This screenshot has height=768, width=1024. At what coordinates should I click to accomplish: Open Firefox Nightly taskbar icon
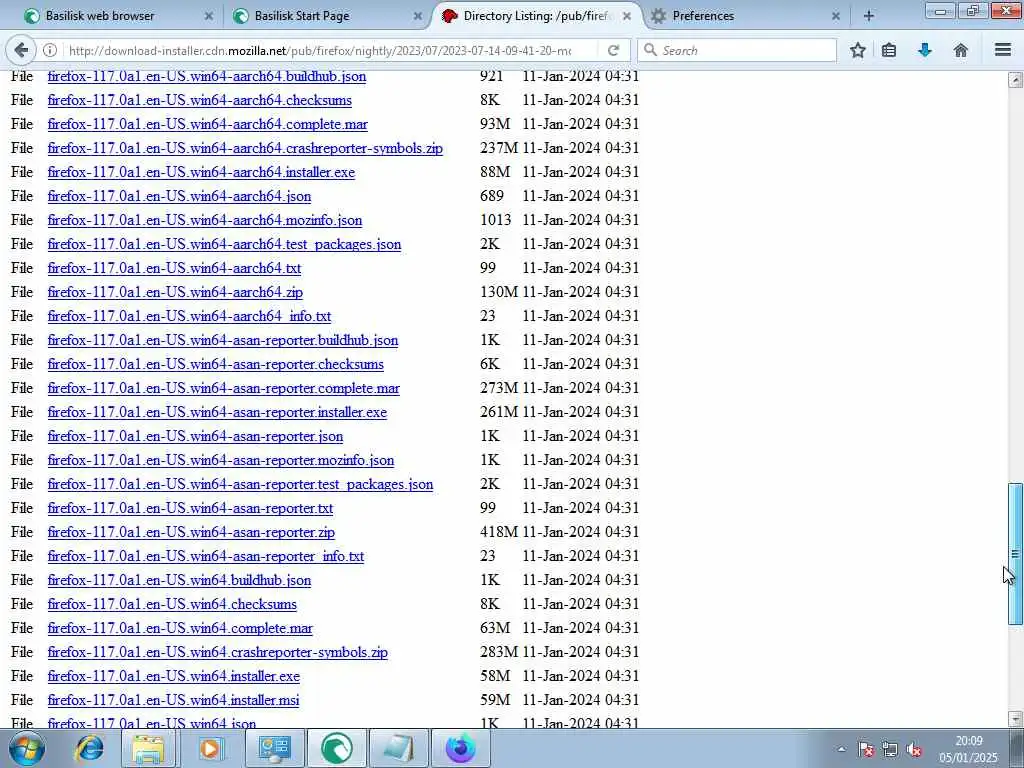point(461,748)
